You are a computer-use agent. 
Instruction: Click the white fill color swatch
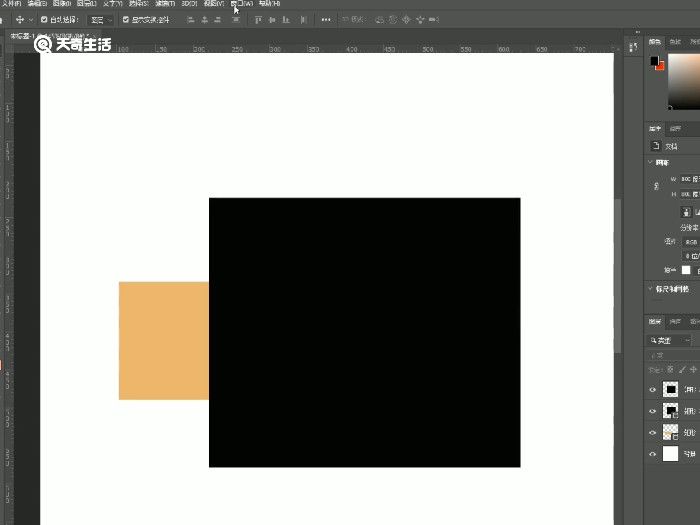(686, 270)
